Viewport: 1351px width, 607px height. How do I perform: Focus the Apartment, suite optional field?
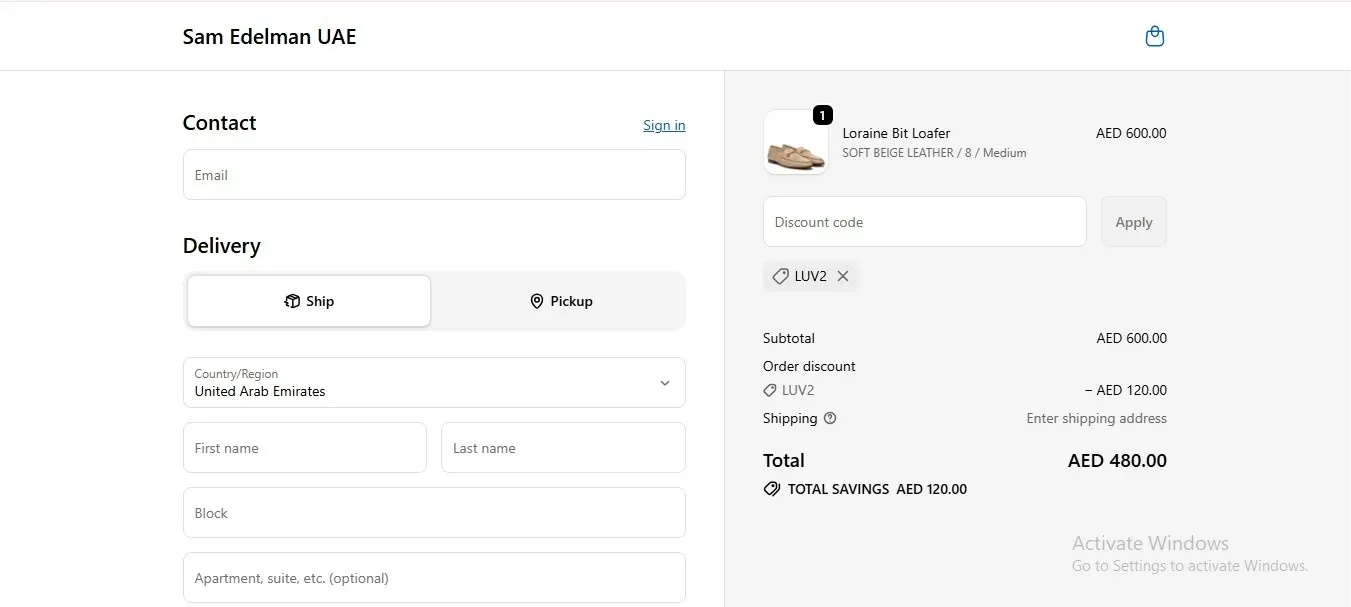(x=434, y=578)
